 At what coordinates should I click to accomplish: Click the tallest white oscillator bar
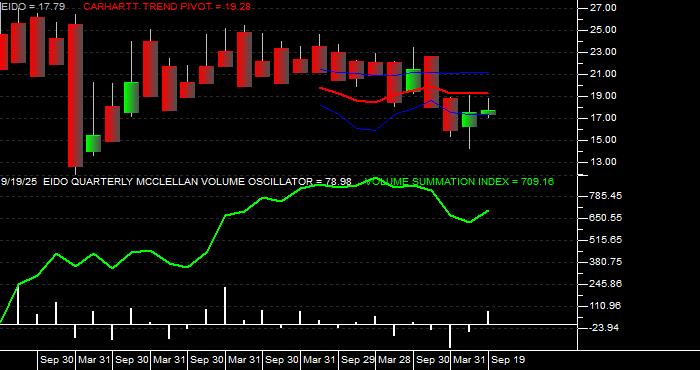click(x=225, y=305)
